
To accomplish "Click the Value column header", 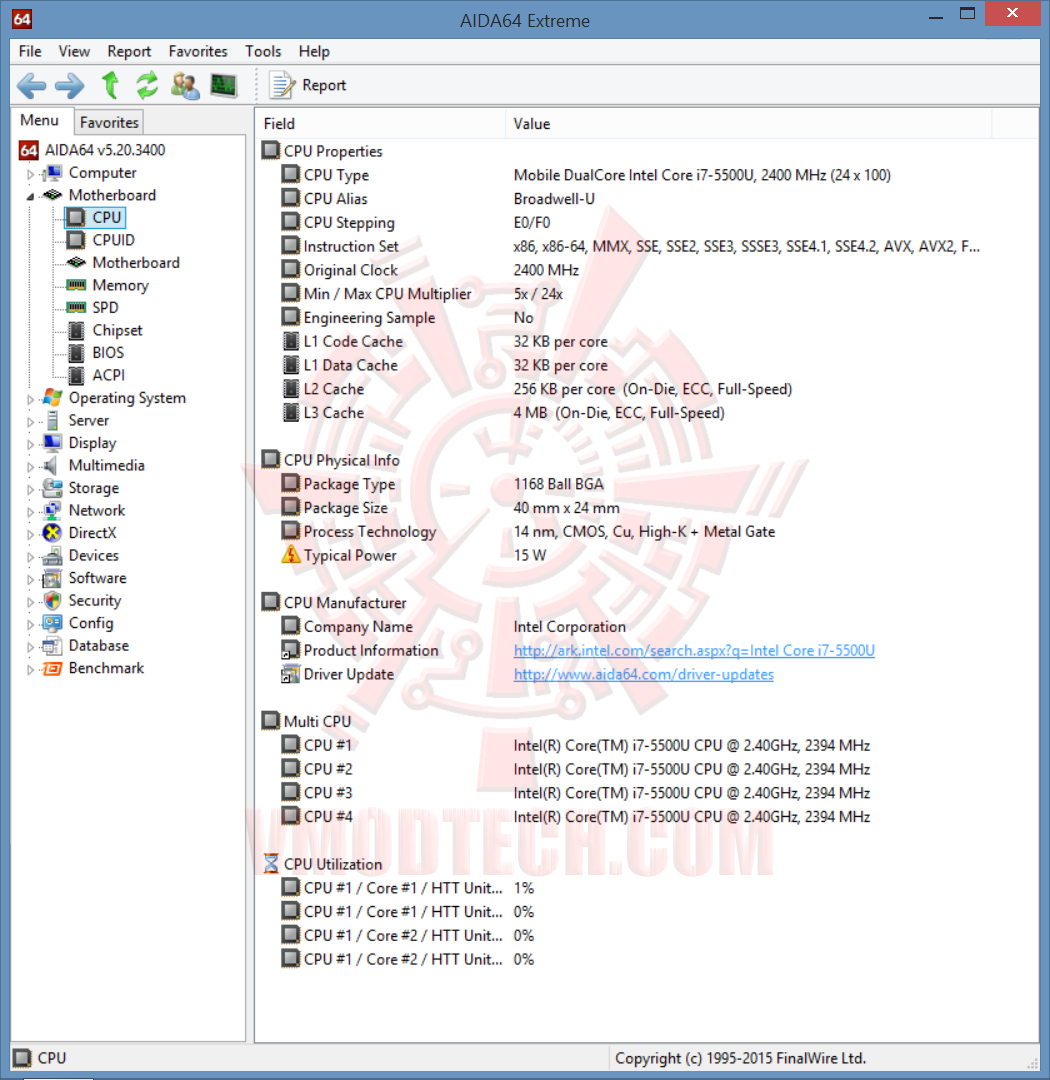I will pos(749,124).
